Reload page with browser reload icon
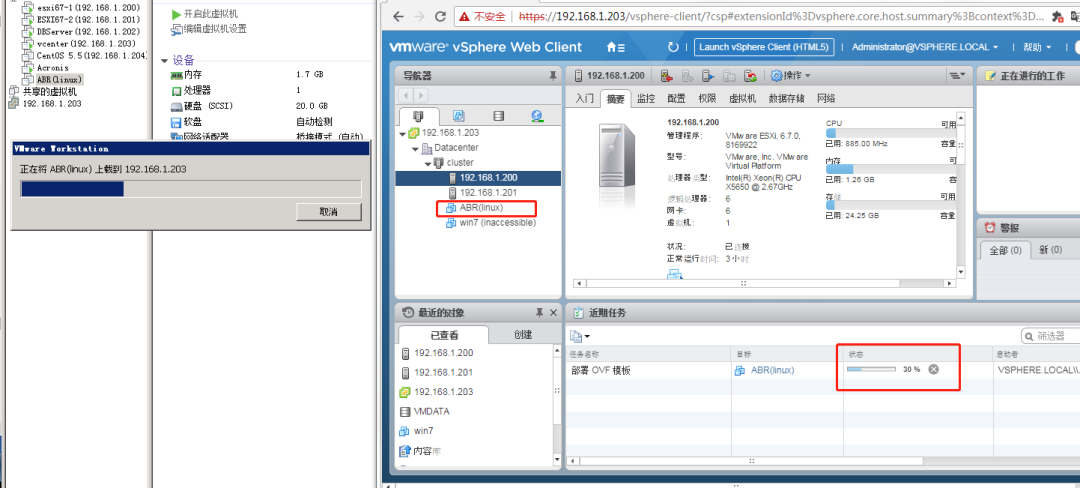Screen dimensions: 1080x488 (x=441, y=17)
